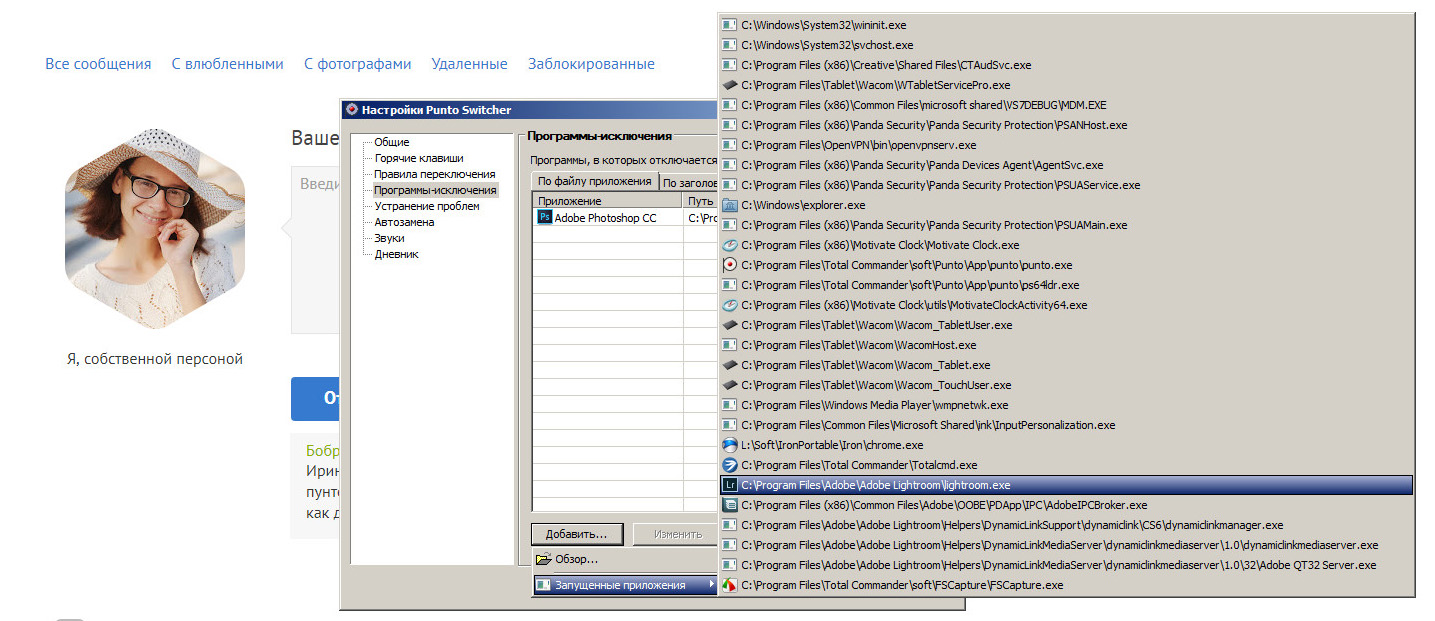
Task: Click the Обзор... folder icon
Action: pyautogui.click(x=543, y=559)
